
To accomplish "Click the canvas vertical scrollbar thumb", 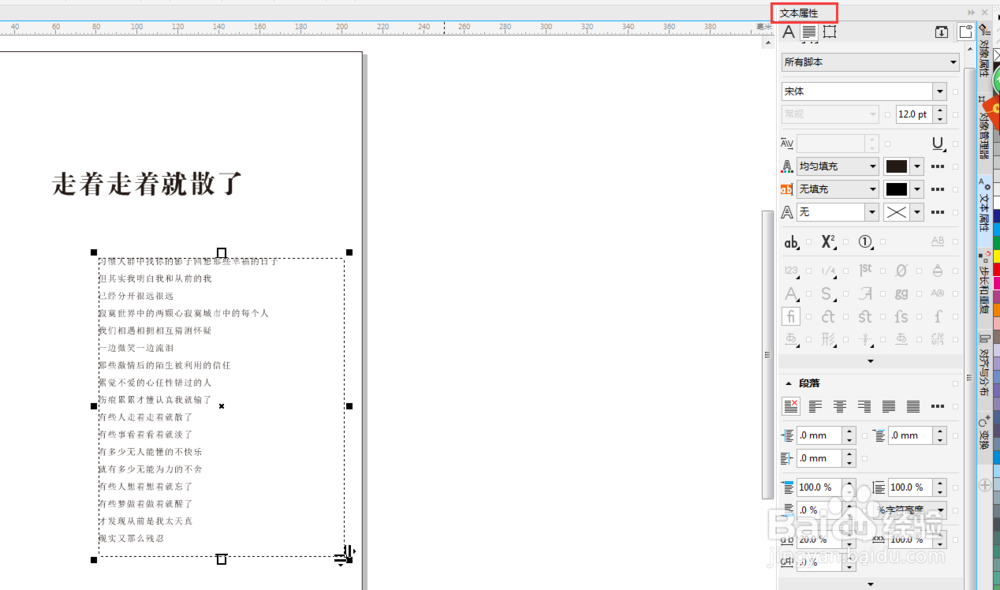I will tap(768, 355).
